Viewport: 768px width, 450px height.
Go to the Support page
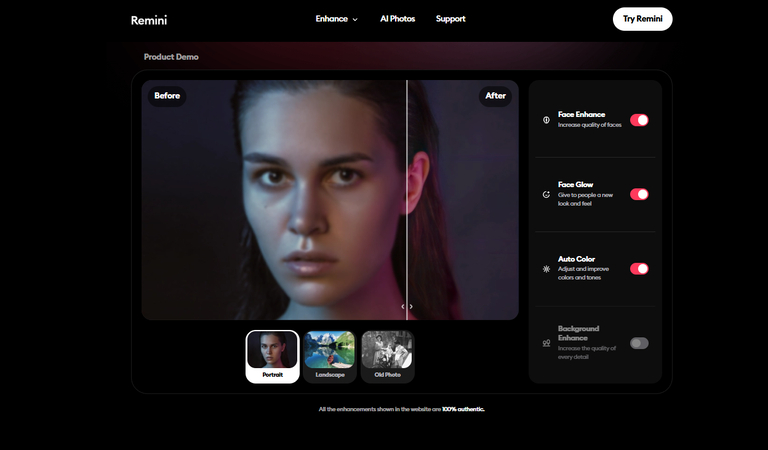click(x=451, y=19)
